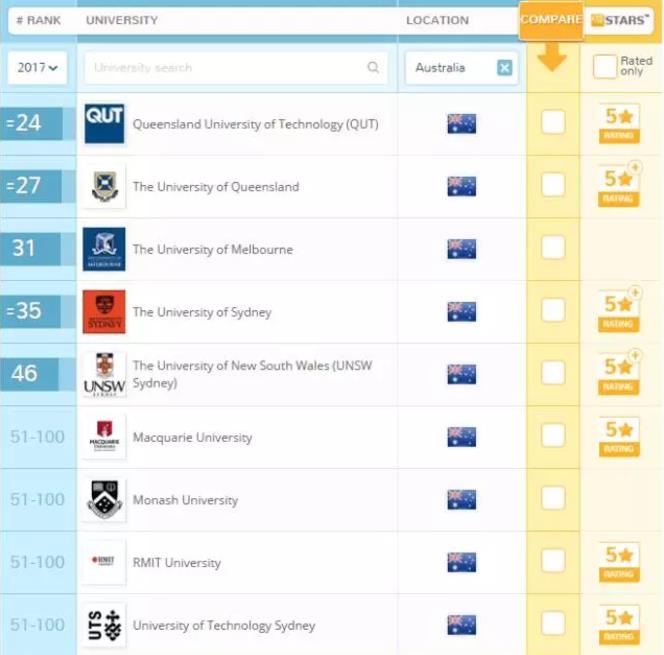The height and width of the screenshot is (655, 664).
Task: Click the 31 rank badge
Action: click(x=30, y=249)
